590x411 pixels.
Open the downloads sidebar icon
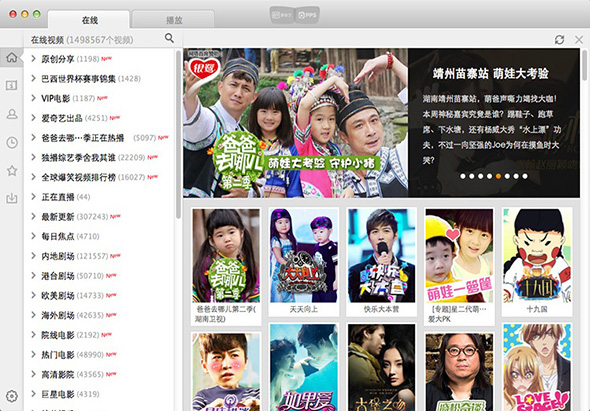[x=12, y=198]
